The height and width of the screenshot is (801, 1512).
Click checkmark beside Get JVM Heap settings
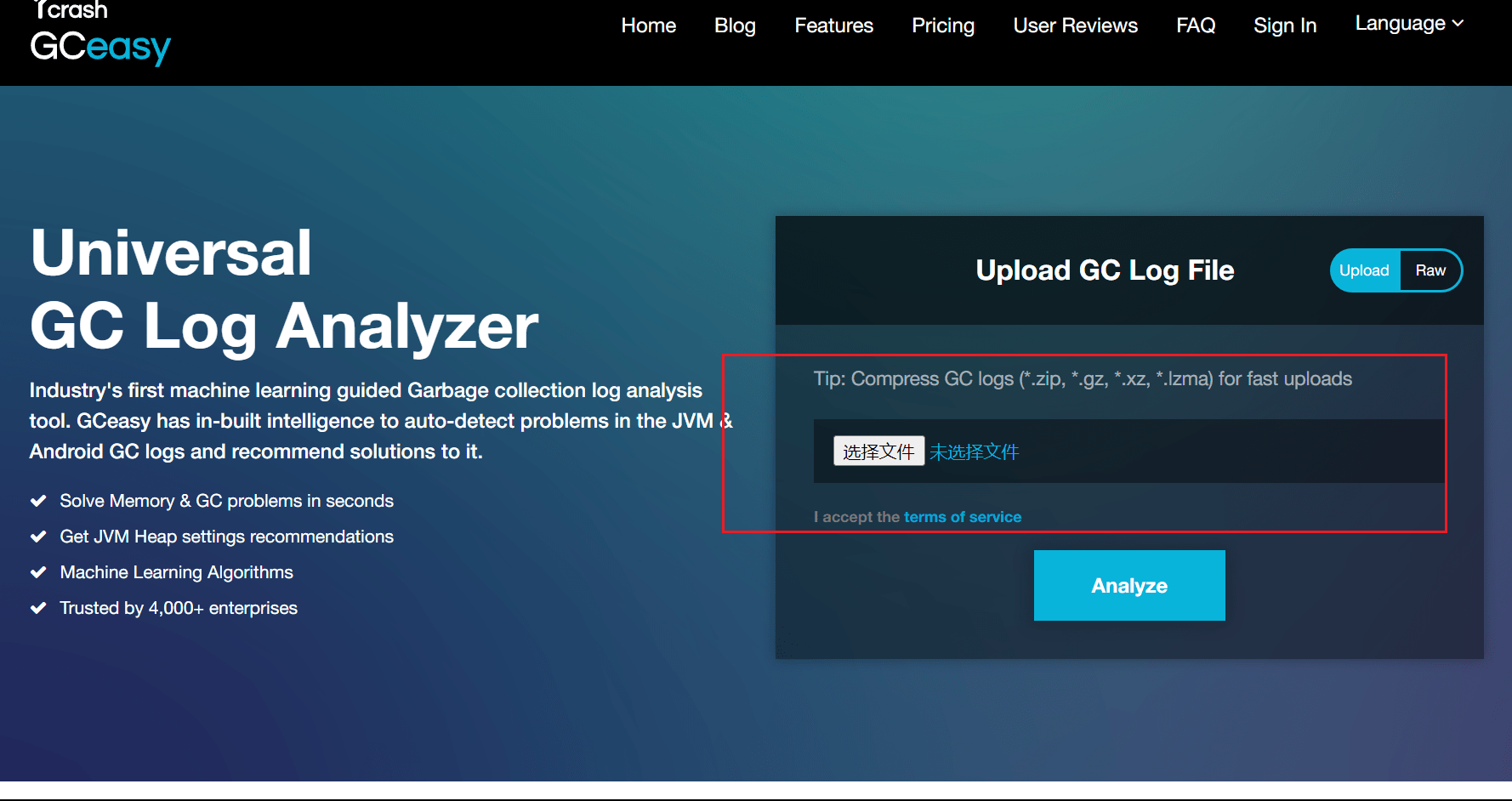click(x=38, y=537)
